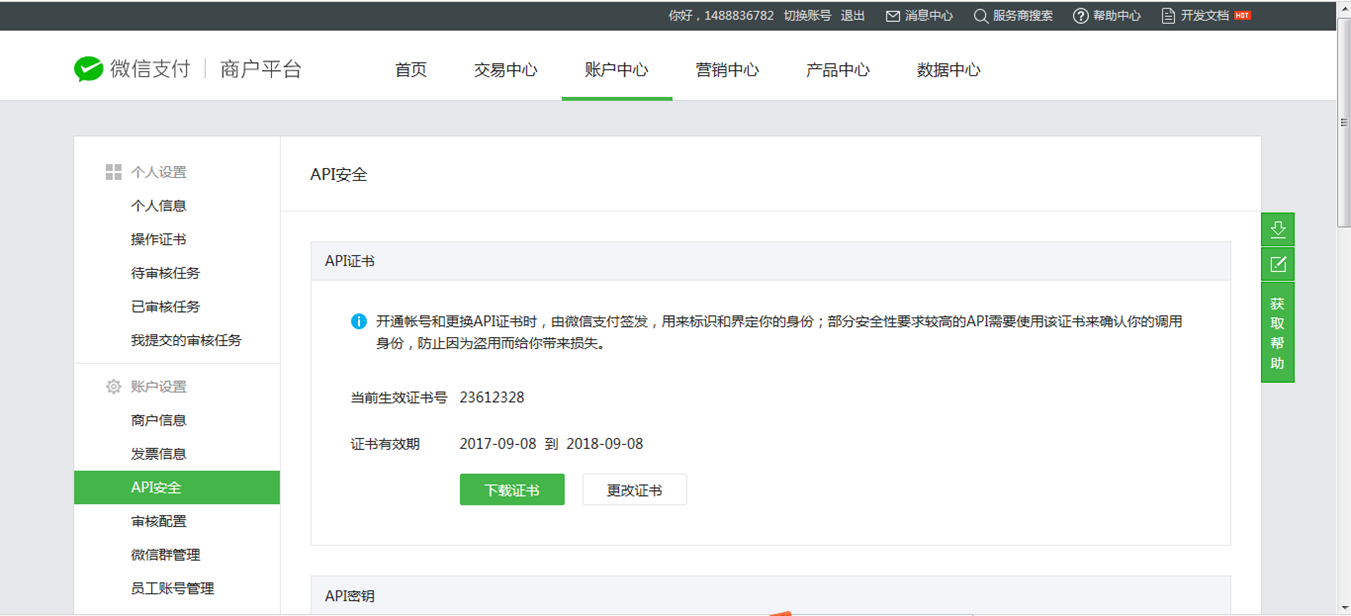Click the 个人设置 grid icon
Screen dimensions: 1351x616
[114, 172]
